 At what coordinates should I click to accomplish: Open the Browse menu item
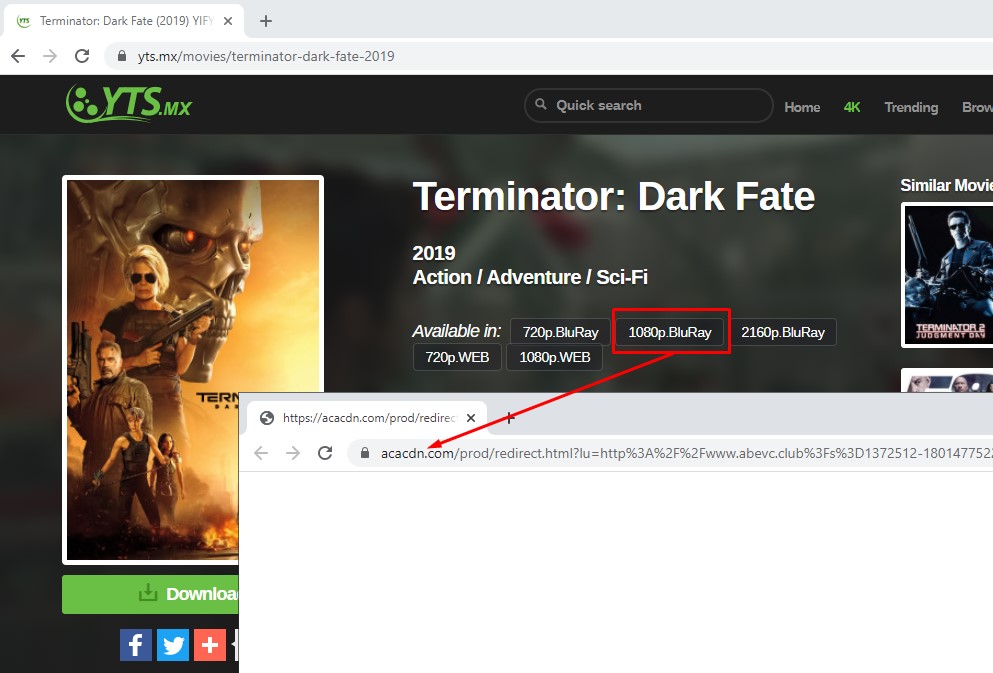977,107
